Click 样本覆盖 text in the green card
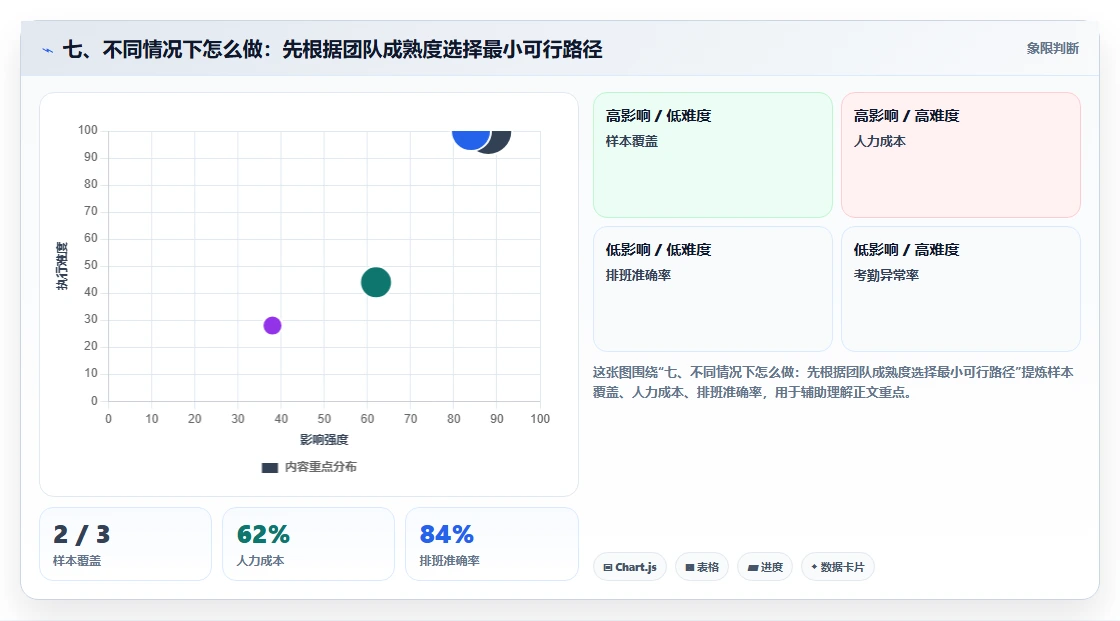Screen dimensions: 1120x621 (x=631, y=141)
